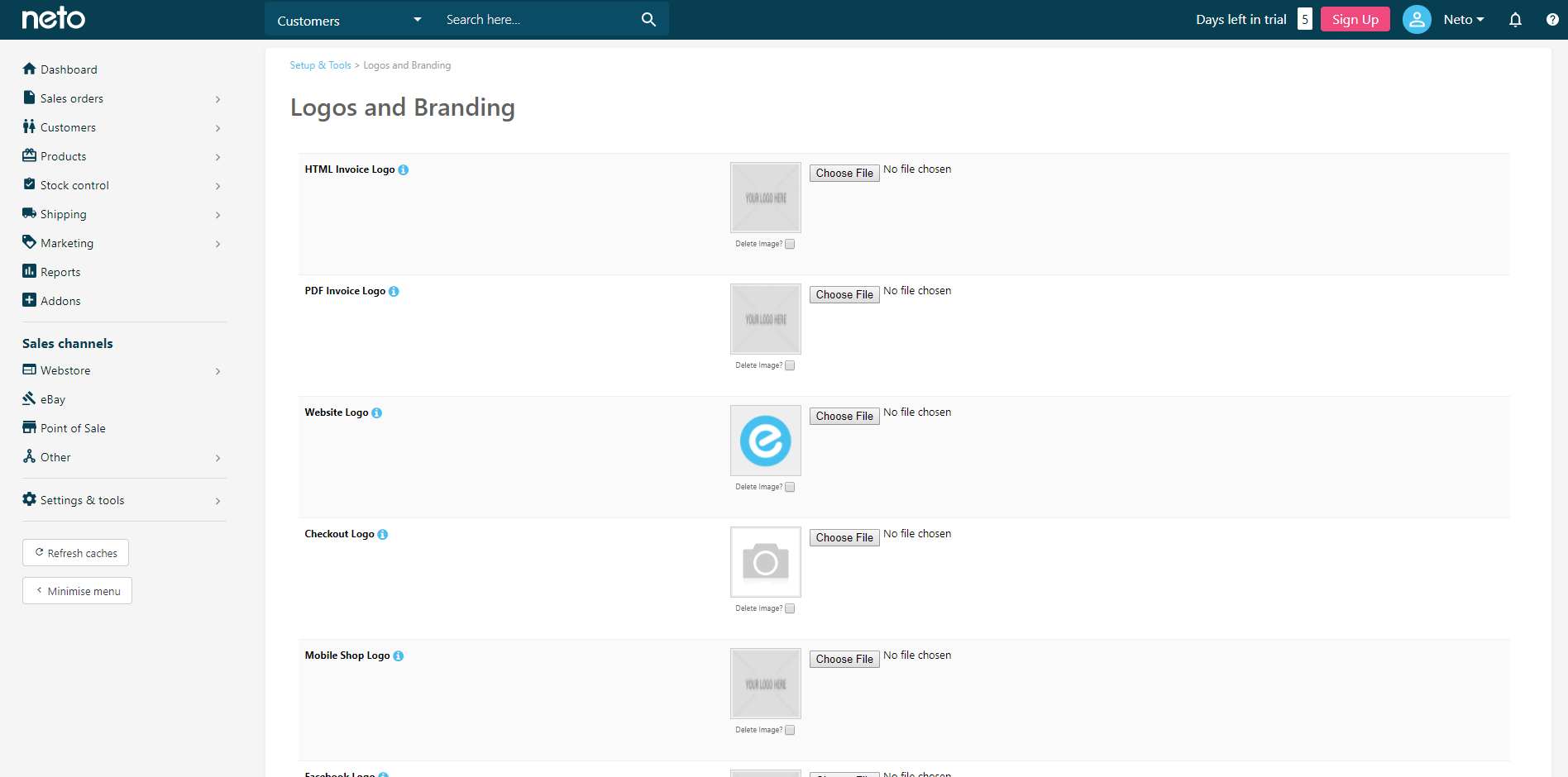
Task: Click the days left in trial counter
Action: (1305, 19)
